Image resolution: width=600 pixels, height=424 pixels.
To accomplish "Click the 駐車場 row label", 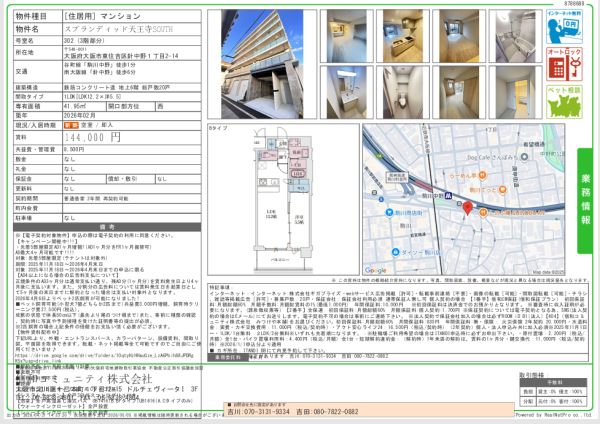I will pos(24,218).
